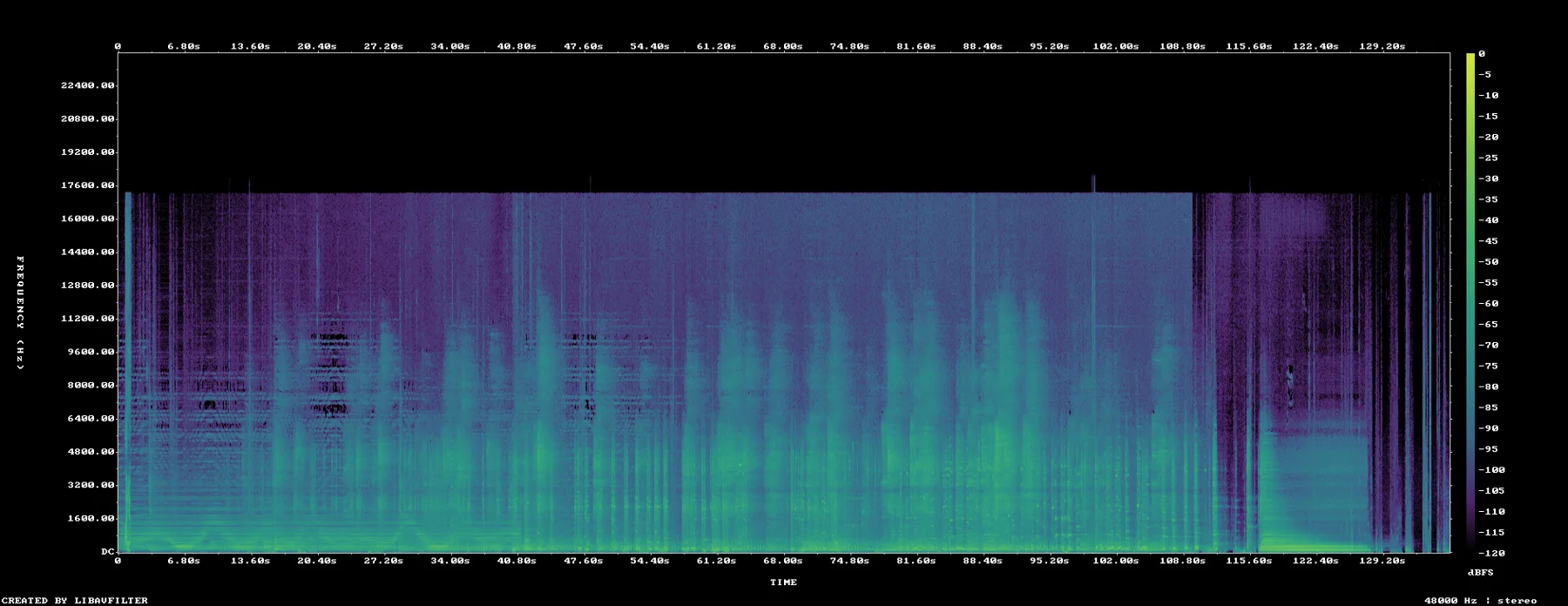Image resolution: width=1568 pixels, height=606 pixels.
Task: Click 54.40s on the bottom time axis
Action: click(x=650, y=561)
